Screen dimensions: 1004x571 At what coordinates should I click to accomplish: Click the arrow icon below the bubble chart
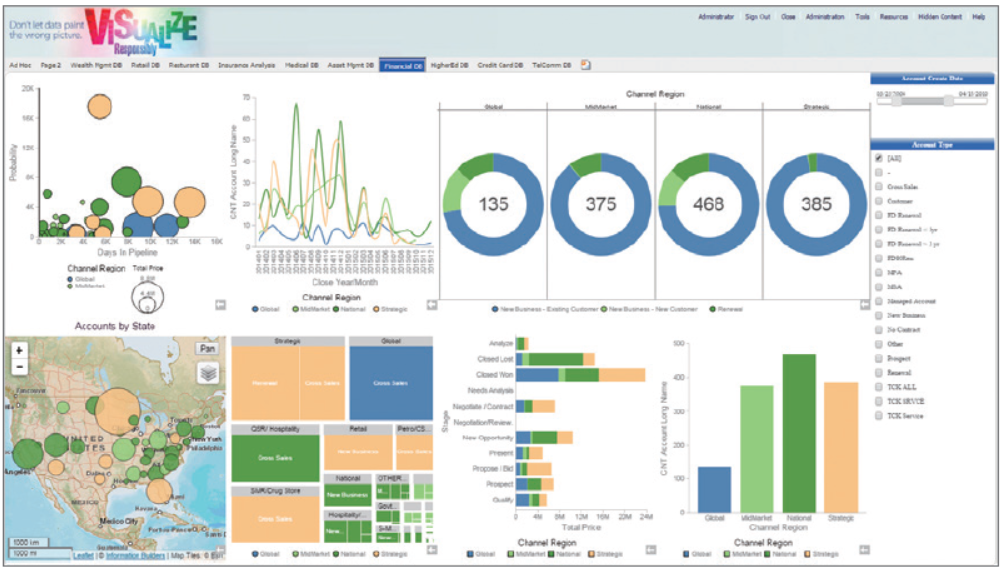pyautogui.click(x=220, y=304)
